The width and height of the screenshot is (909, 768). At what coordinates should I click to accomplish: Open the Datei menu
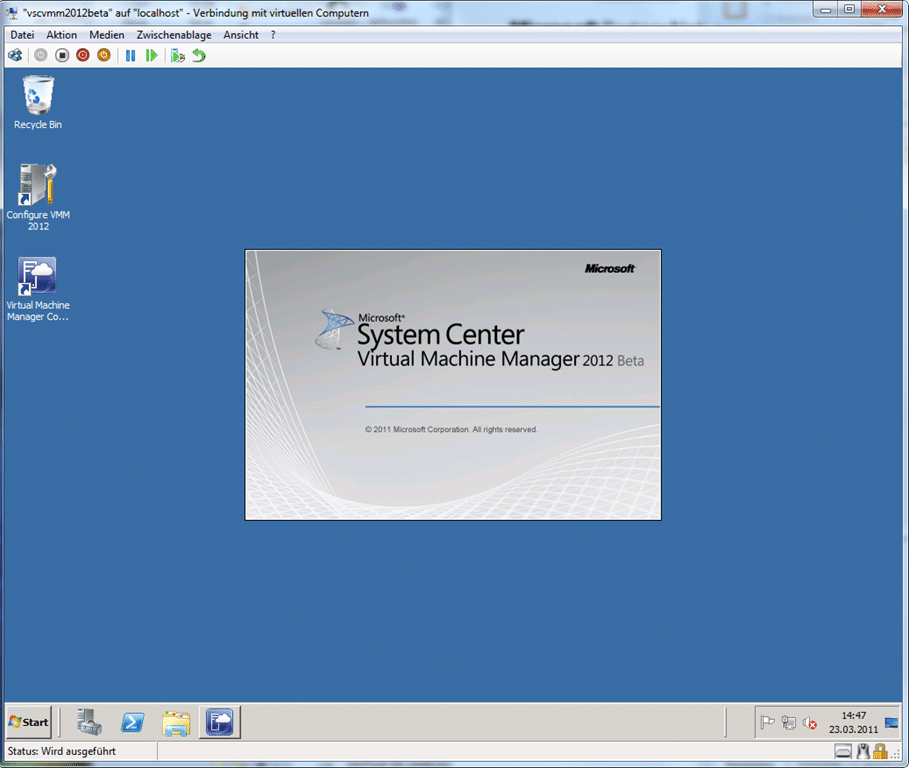[22, 35]
